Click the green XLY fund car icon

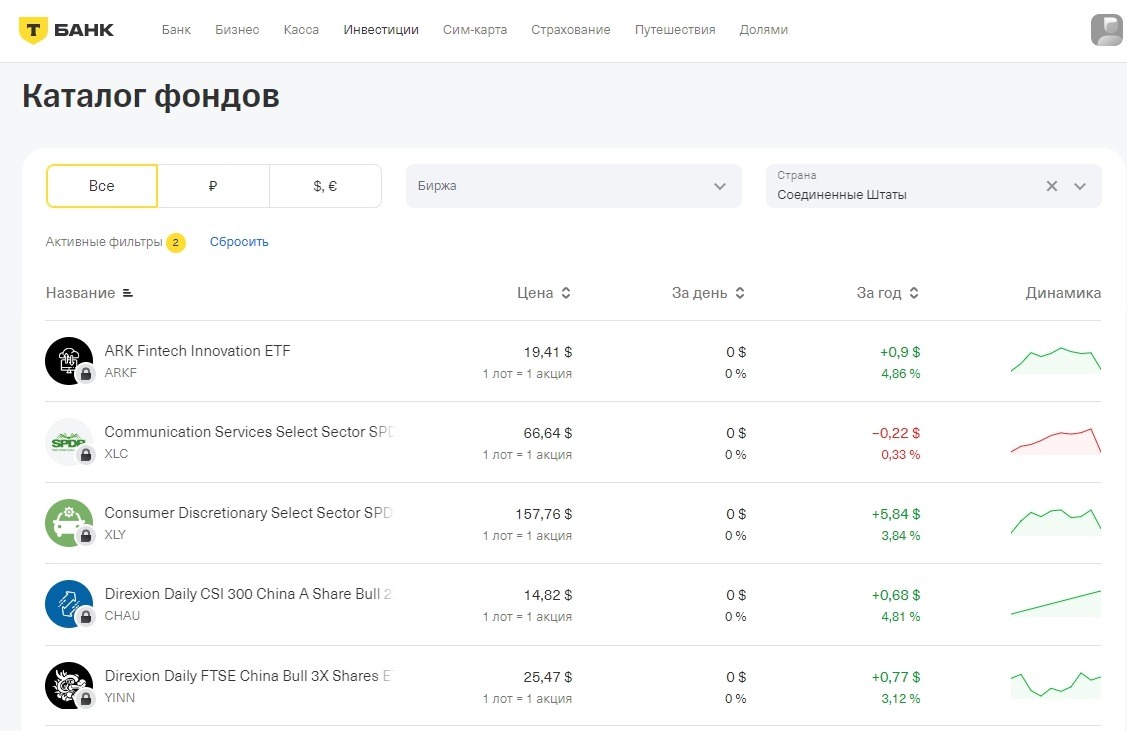[x=69, y=523]
